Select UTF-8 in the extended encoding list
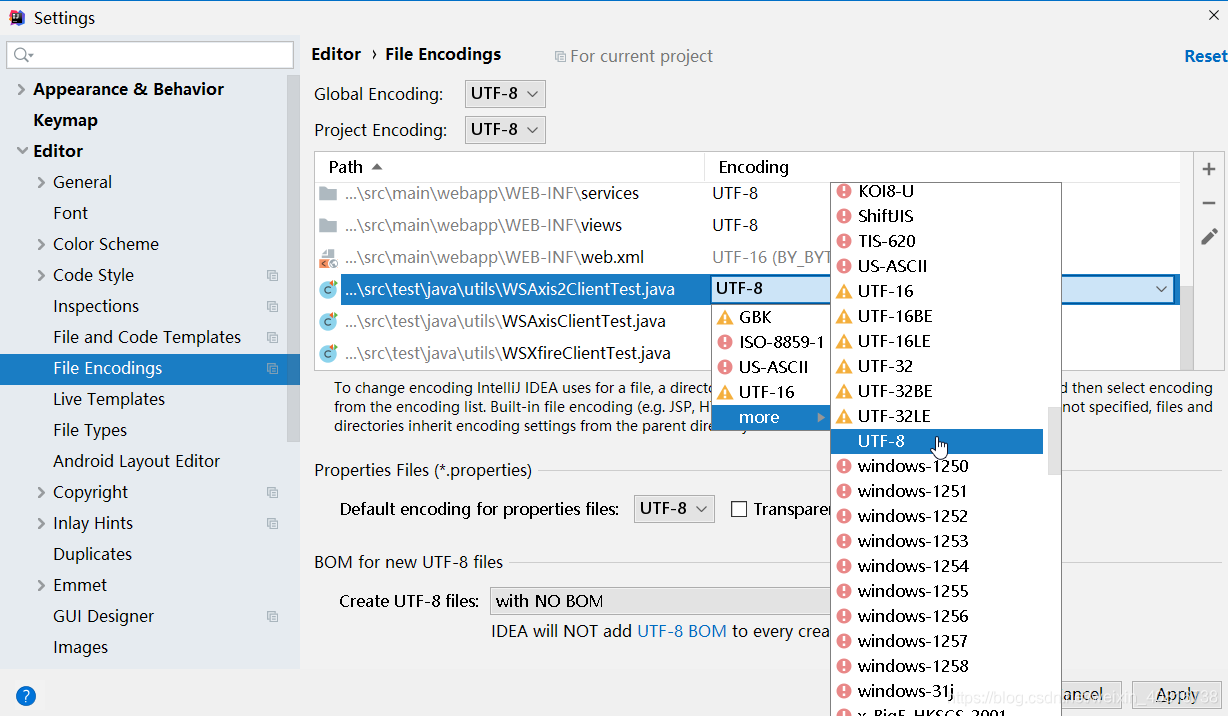Viewport: 1228px width, 716px height. pyautogui.click(x=937, y=441)
